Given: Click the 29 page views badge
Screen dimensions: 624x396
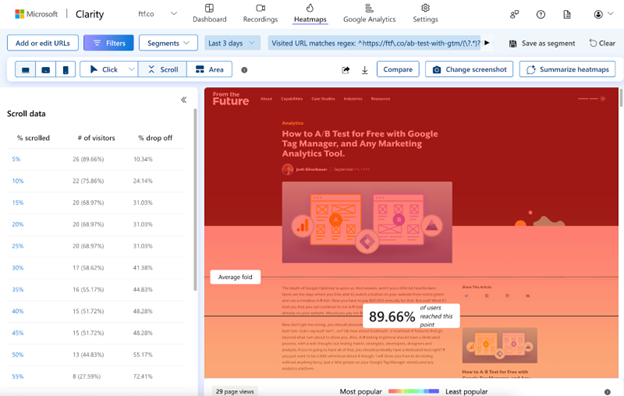Looking at the screenshot, I should coord(235,391).
